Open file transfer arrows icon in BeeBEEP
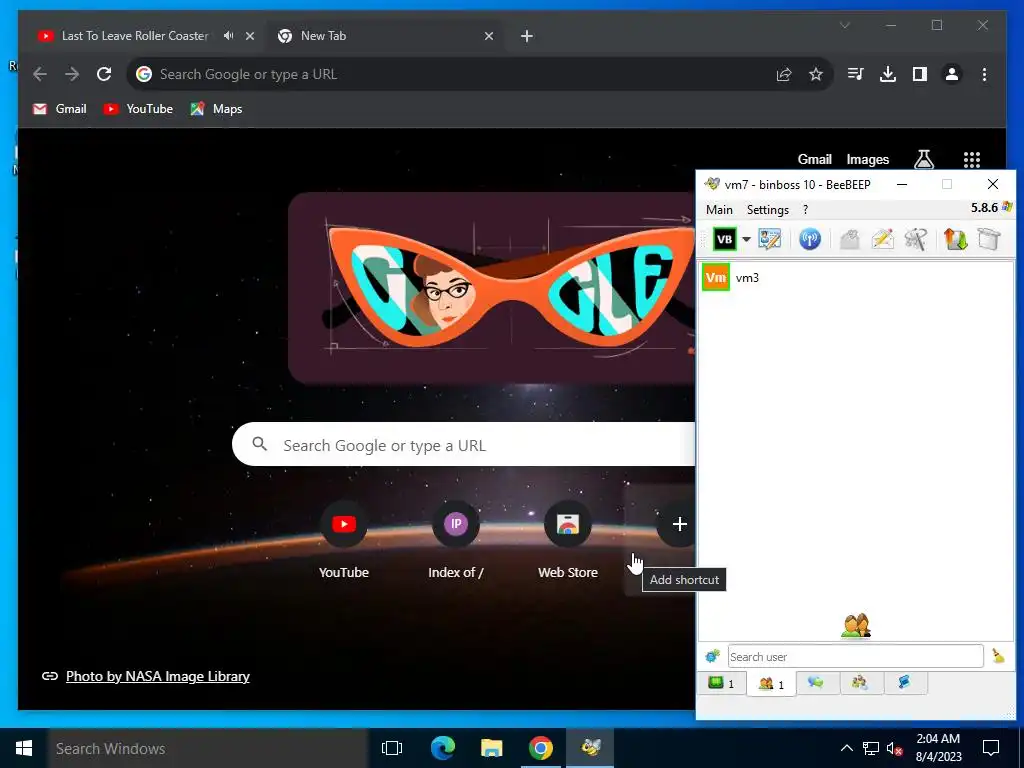The image size is (1024, 768). pyautogui.click(x=955, y=239)
